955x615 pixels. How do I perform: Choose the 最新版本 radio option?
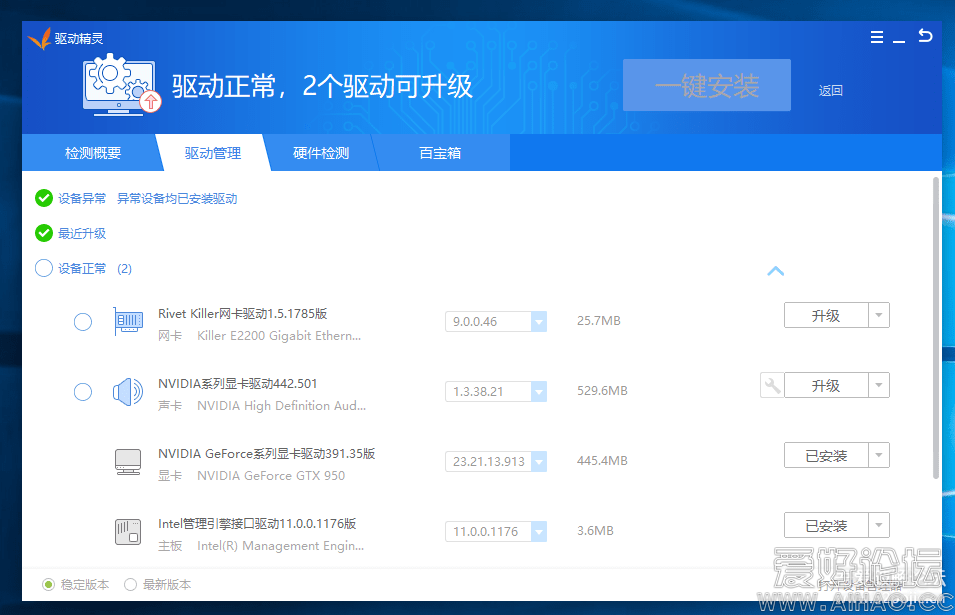(130, 585)
